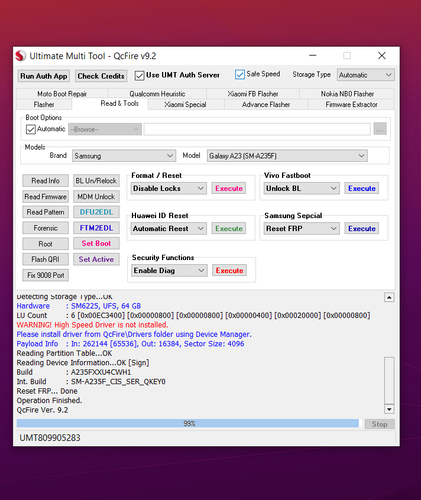Click the QcFire app logo icon
This screenshot has width=421, height=500.
point(21,56)
